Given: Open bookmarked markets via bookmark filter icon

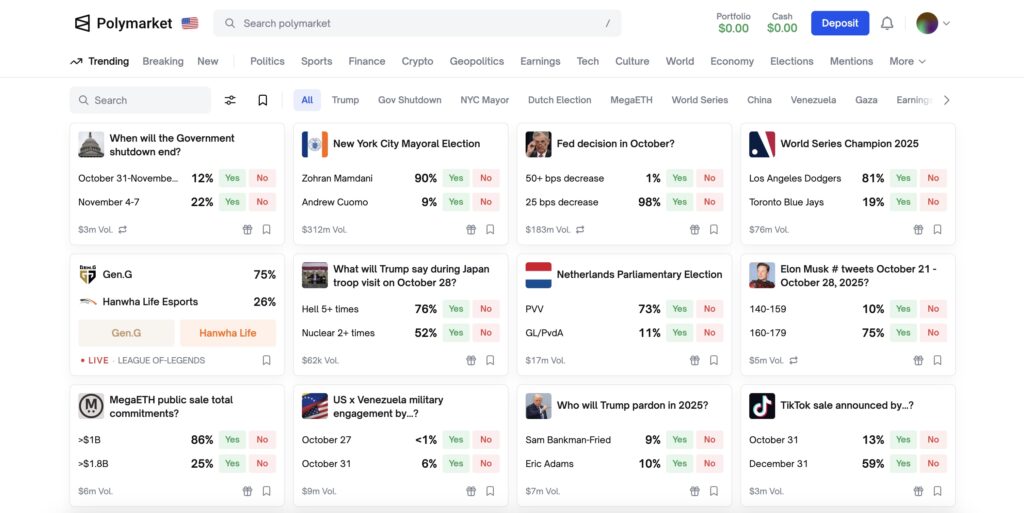Looking at the screenshot, I should pyautogui.click(x=262, y=100).
